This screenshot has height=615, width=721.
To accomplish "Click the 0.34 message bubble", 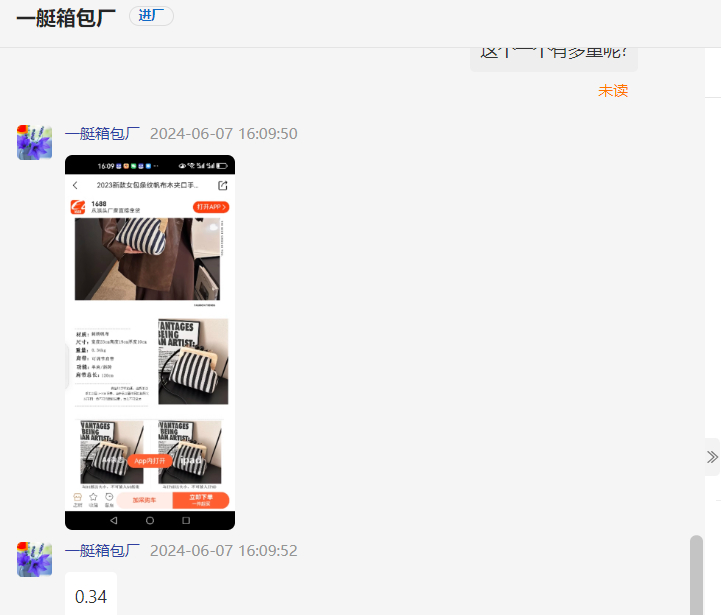I will (x=91, y=594).
